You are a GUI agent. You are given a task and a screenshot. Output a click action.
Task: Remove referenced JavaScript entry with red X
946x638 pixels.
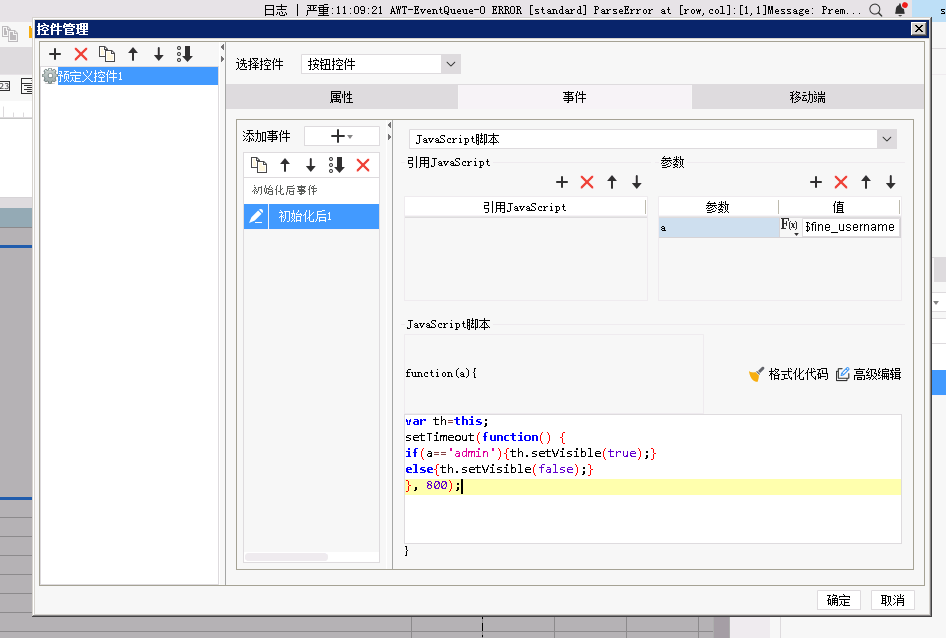(587, 182)
